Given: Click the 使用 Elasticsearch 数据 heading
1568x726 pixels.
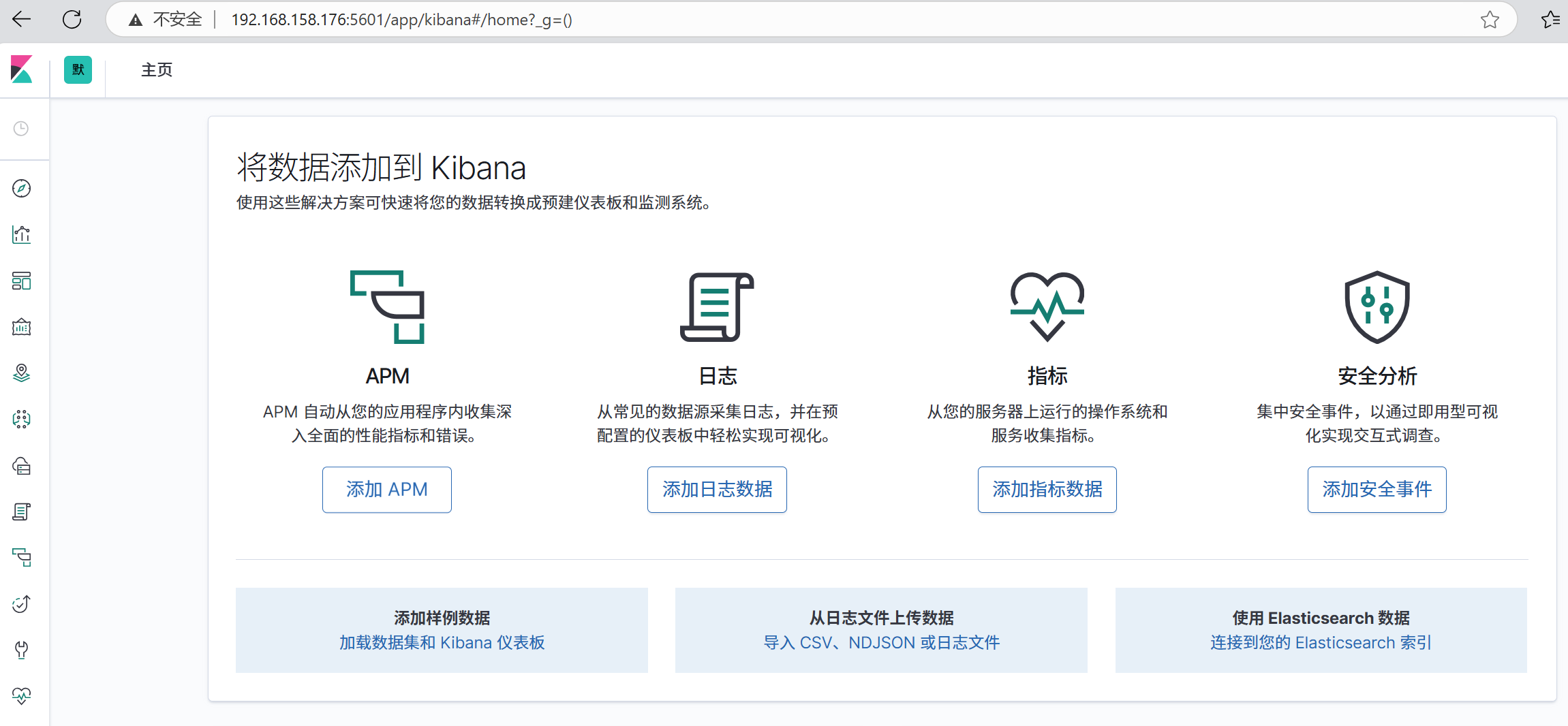Looking at the screenshot, I should pyautogui.click(x=1321, y=618).
